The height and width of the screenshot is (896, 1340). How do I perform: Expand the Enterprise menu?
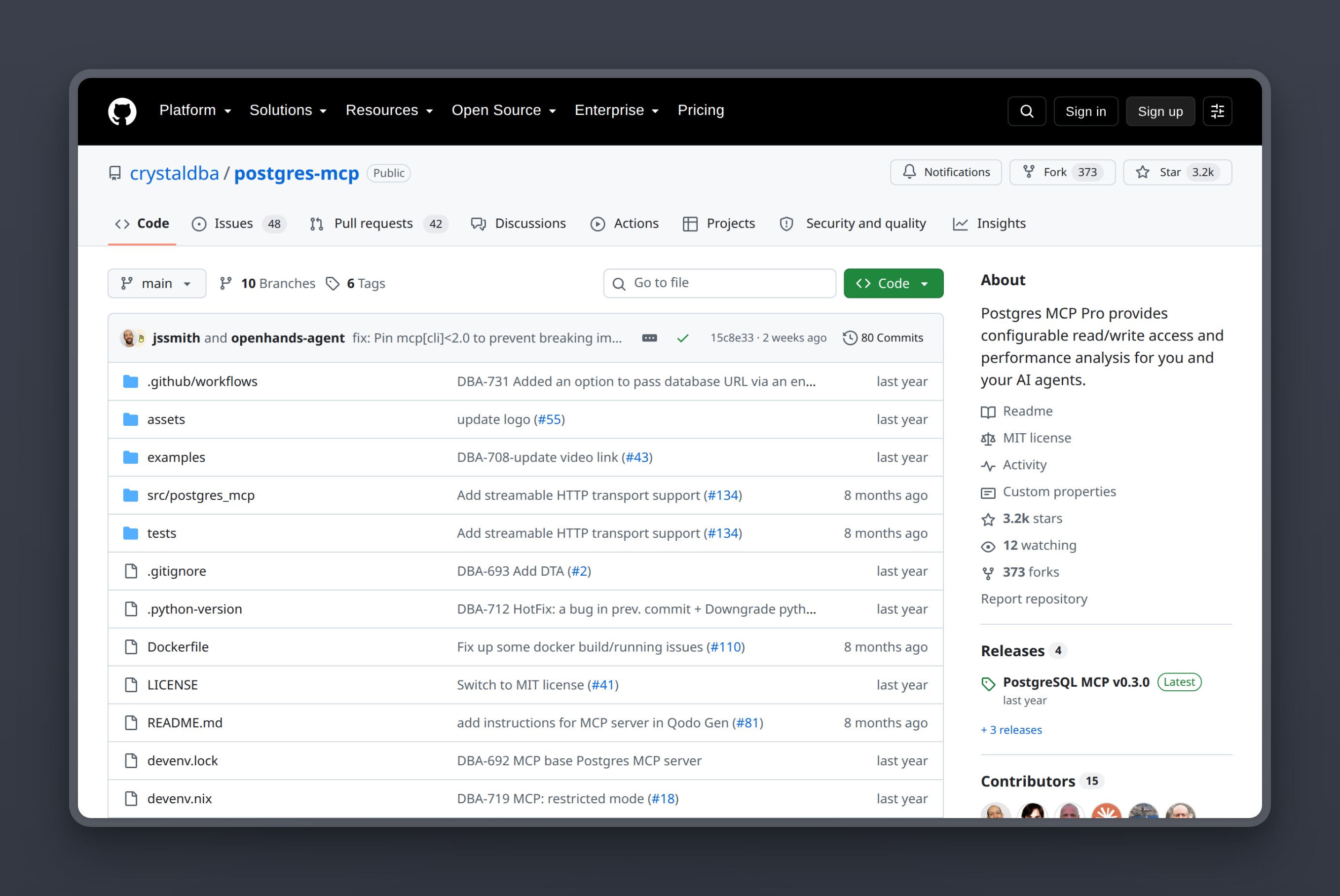[617, 111]
